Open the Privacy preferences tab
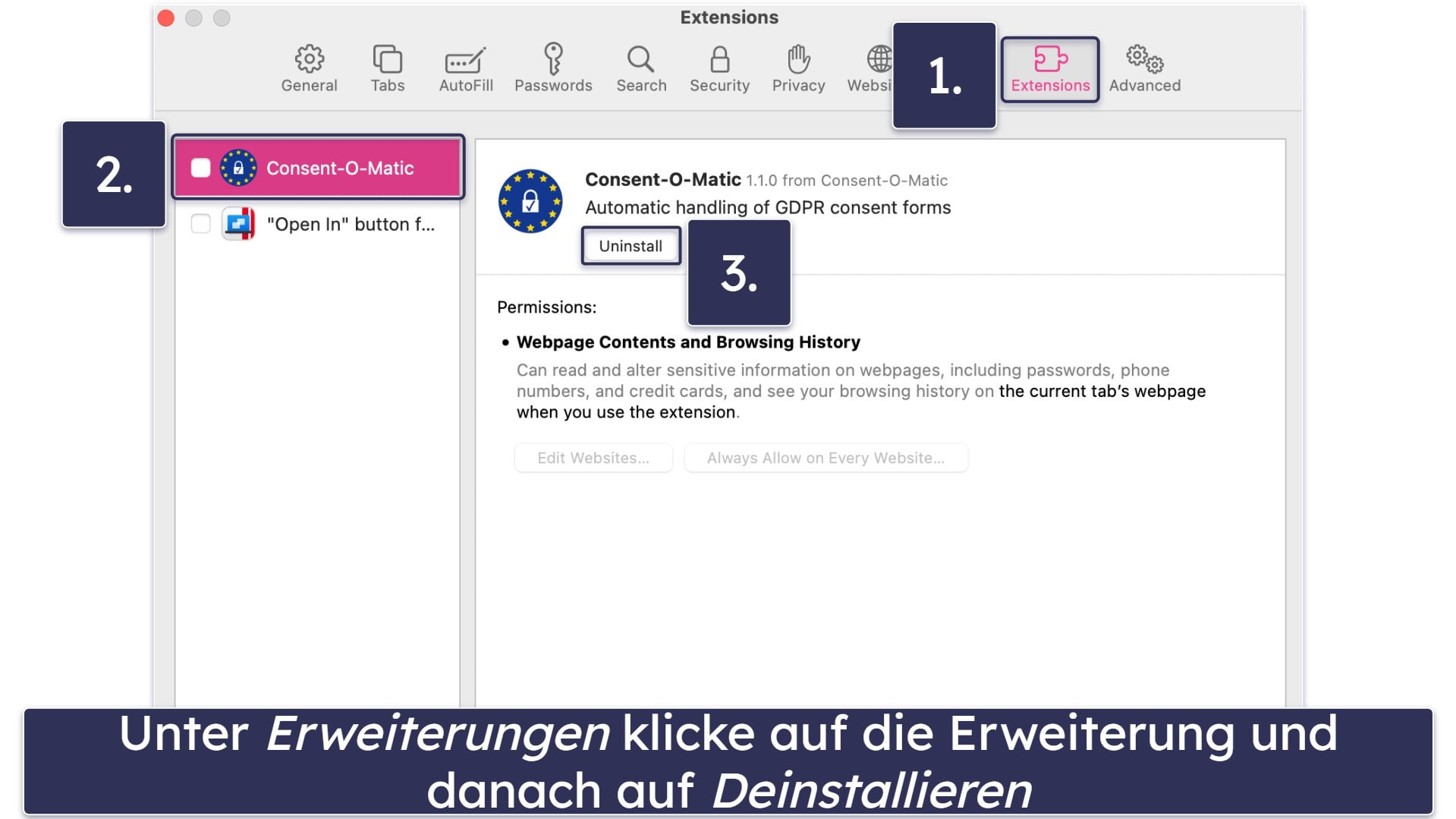This screenshot has height=819, width=1456. 798,68
